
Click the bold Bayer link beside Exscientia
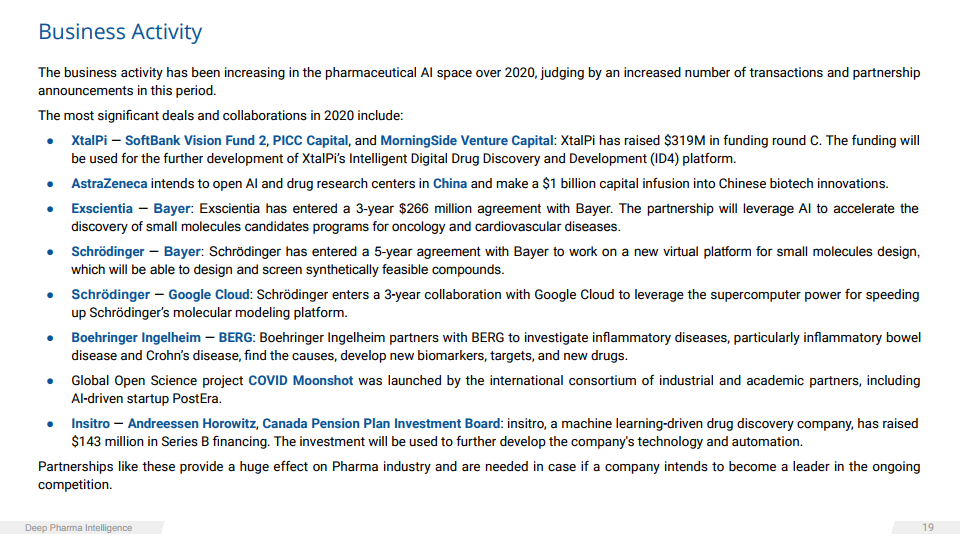173,209
